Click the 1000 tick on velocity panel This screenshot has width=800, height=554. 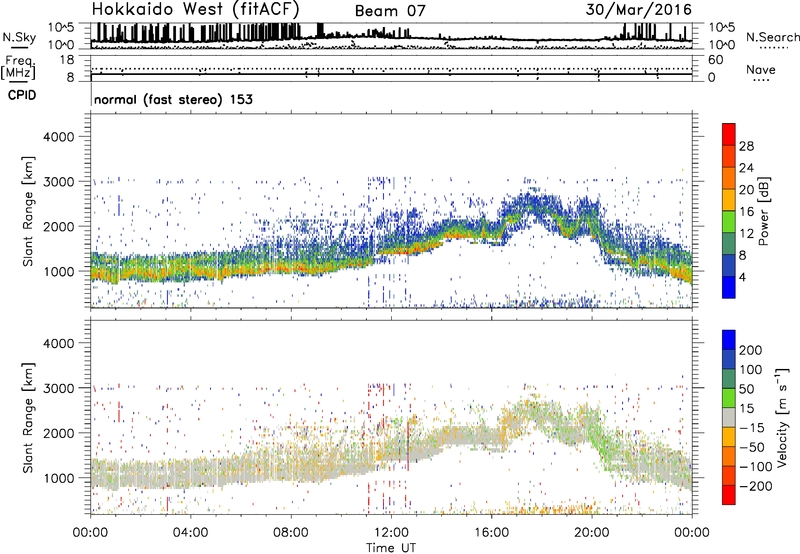[x=58, y=478]
